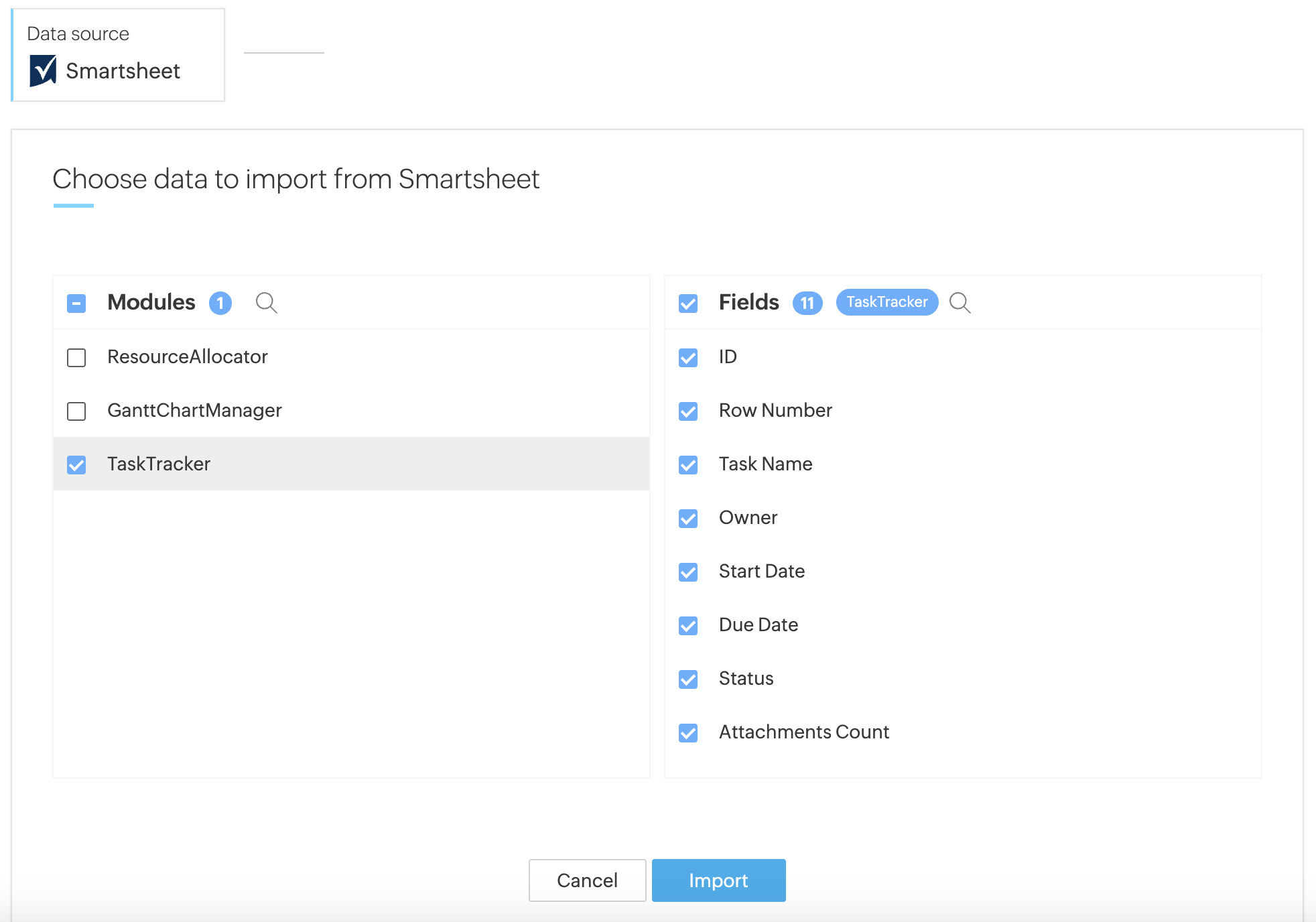1316x922 pixels.
Task: Deselect the Due Date checkbox
Action: pos(688,625)
